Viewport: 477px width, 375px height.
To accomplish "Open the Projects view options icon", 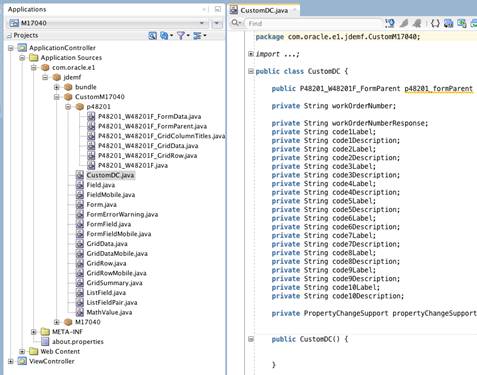I will point(199,35).
